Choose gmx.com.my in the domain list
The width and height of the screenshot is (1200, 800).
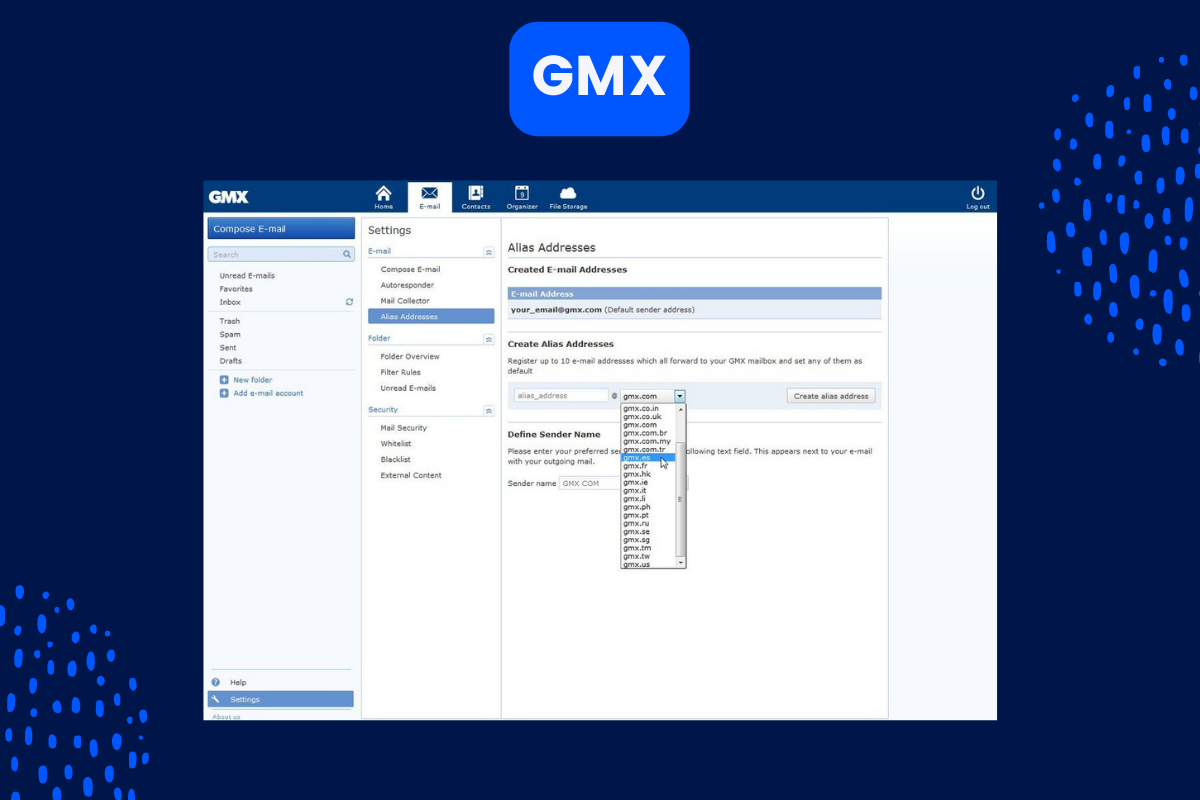pyautogui.click(x=647, y=441)
